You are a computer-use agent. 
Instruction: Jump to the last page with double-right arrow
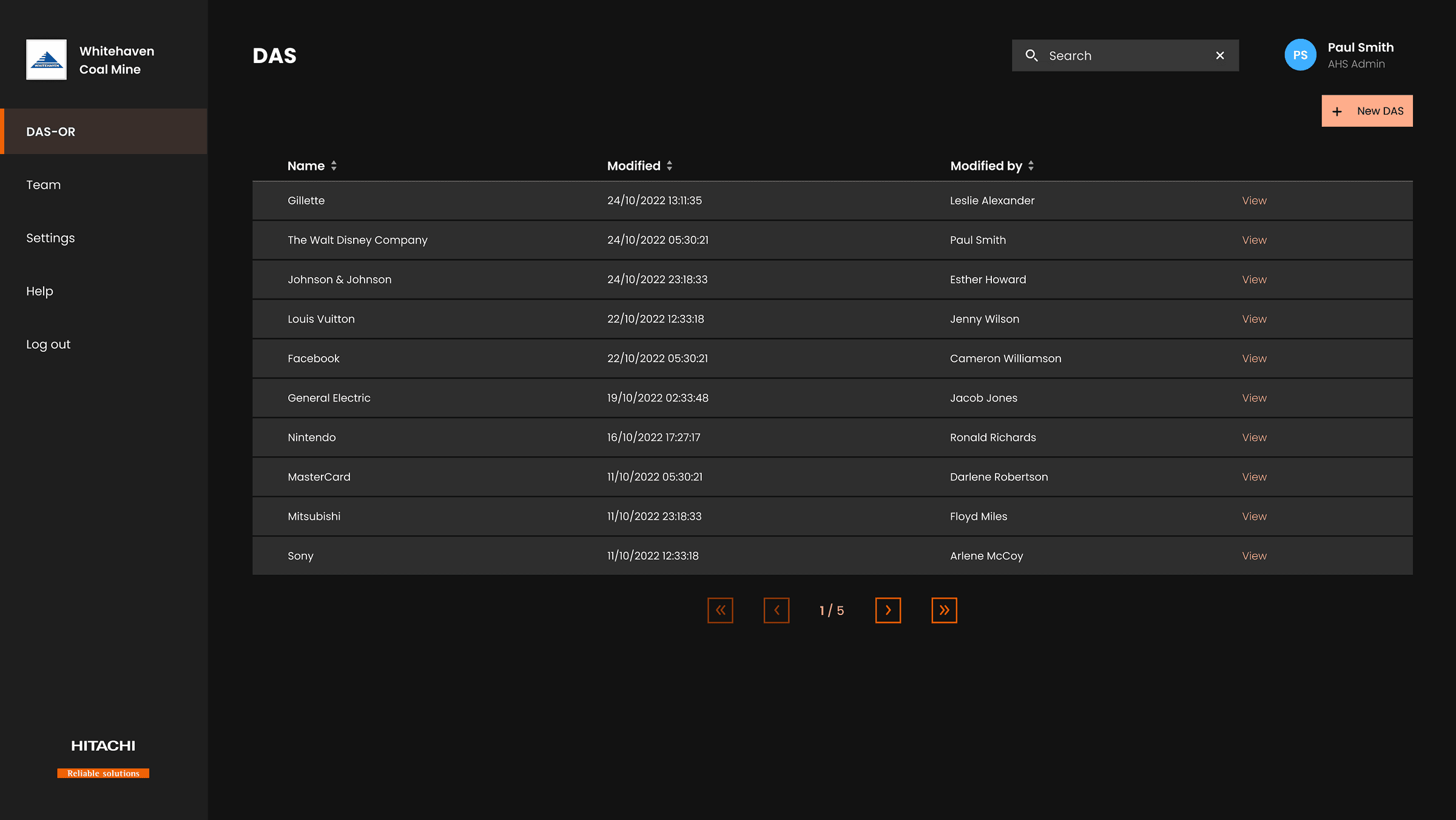pyautogui.click(x=944, y=610)
